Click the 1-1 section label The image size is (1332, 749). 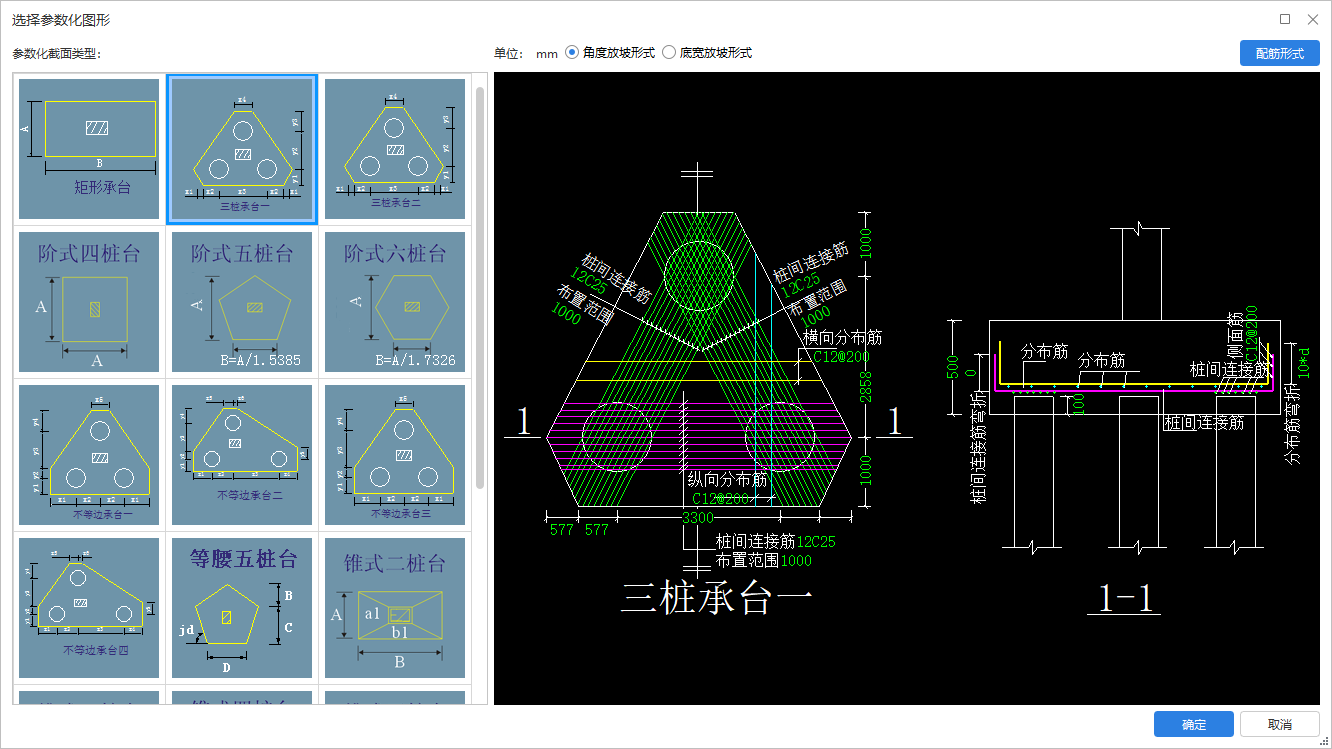(x=1125, y=598)
